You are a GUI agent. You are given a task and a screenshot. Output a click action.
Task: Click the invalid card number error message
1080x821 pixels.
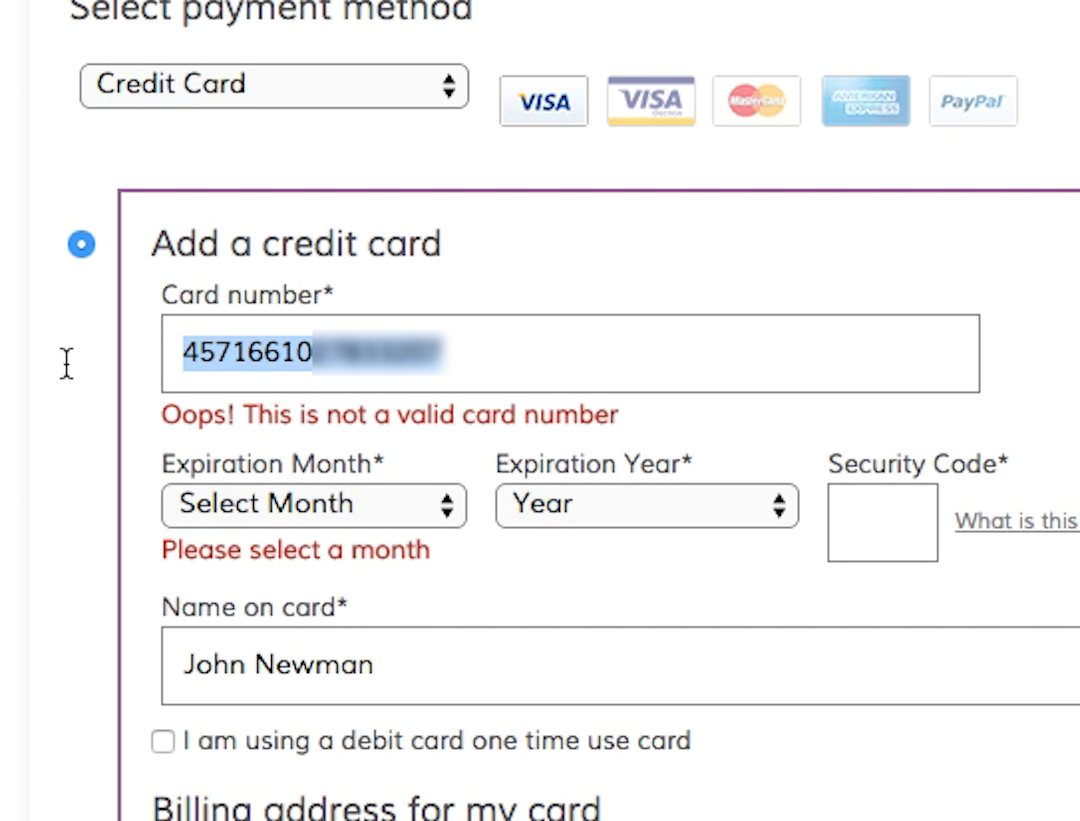[x=389, y=414]
